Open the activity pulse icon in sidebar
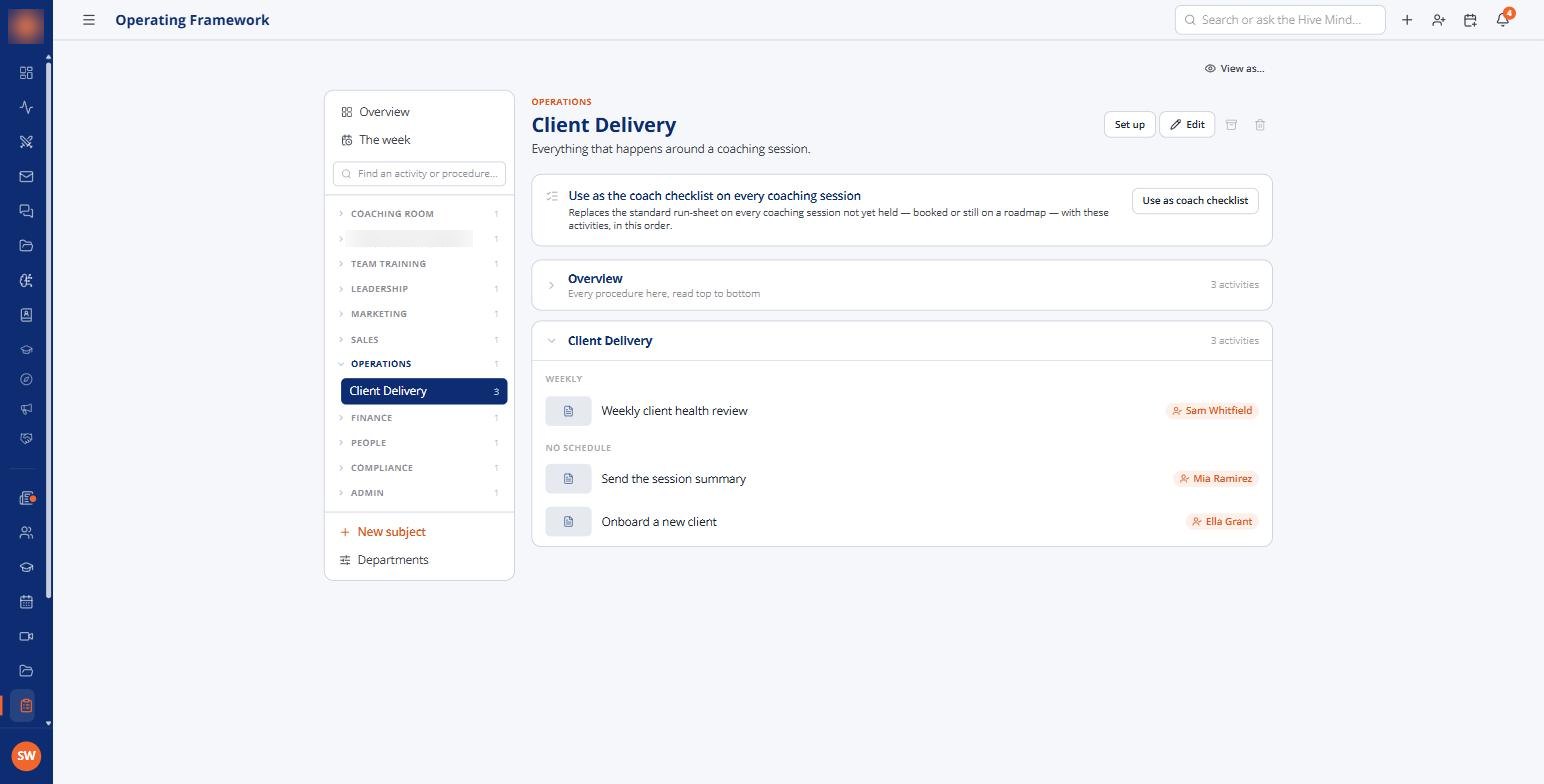 pyautogui.click(x=26, y=108)
